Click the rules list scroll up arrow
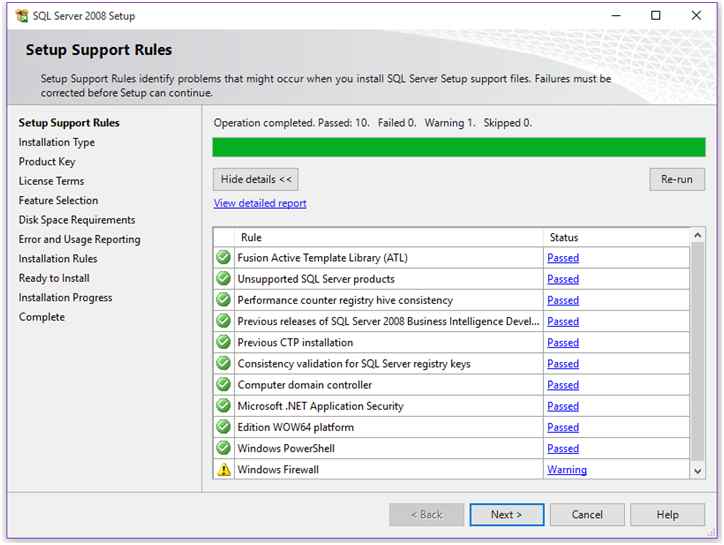Viewport: 724px width, 545px height. tap(698, 236)
